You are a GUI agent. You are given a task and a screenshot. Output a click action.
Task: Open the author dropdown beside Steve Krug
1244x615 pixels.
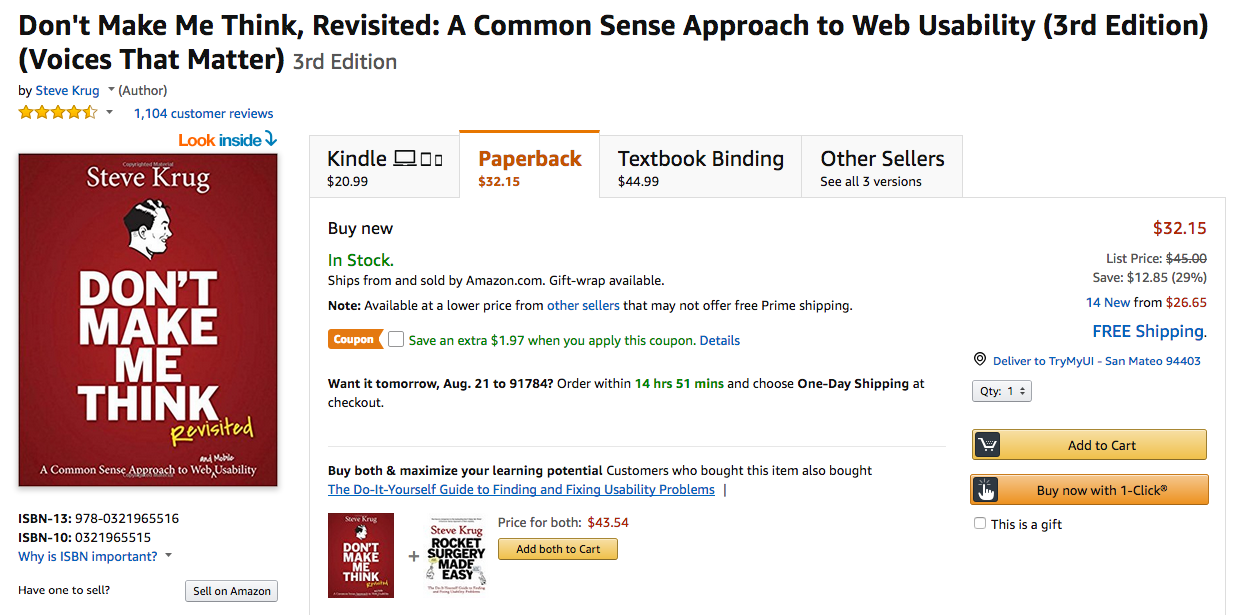click(x=110, y=90)
